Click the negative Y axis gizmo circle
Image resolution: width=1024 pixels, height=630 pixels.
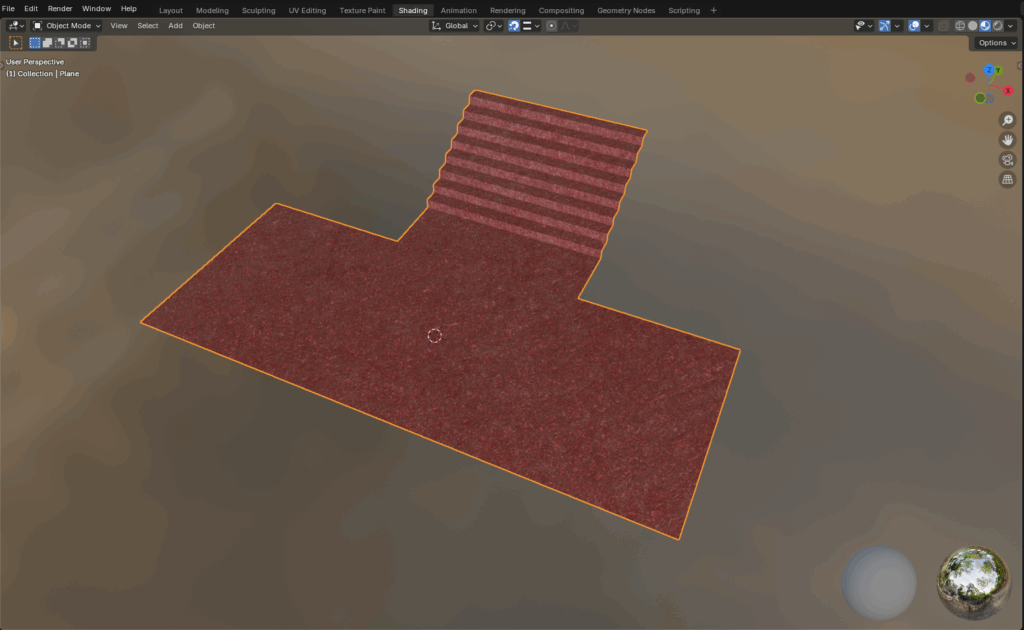(x=980, y=98)
